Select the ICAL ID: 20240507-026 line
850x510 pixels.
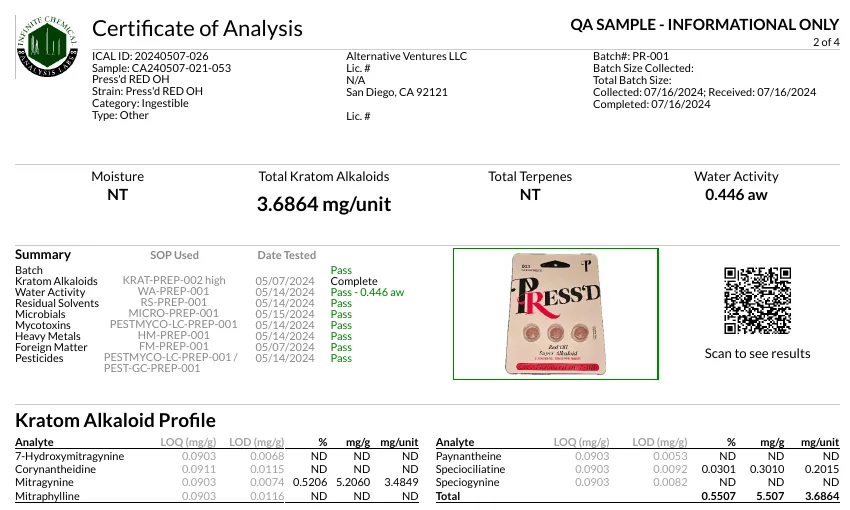point(150,56)
